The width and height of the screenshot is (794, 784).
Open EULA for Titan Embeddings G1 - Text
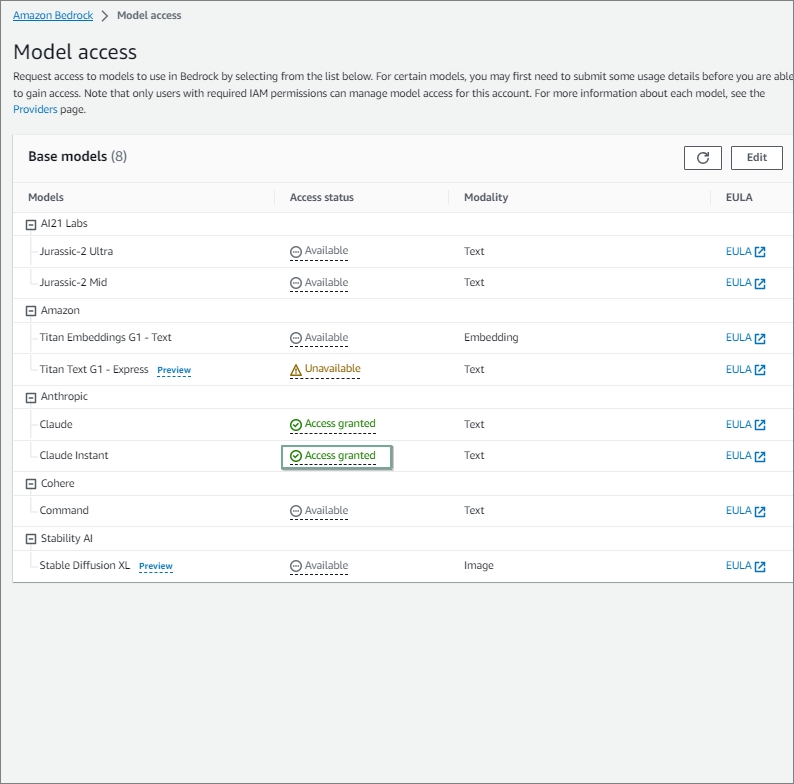(x=745, y=338)
